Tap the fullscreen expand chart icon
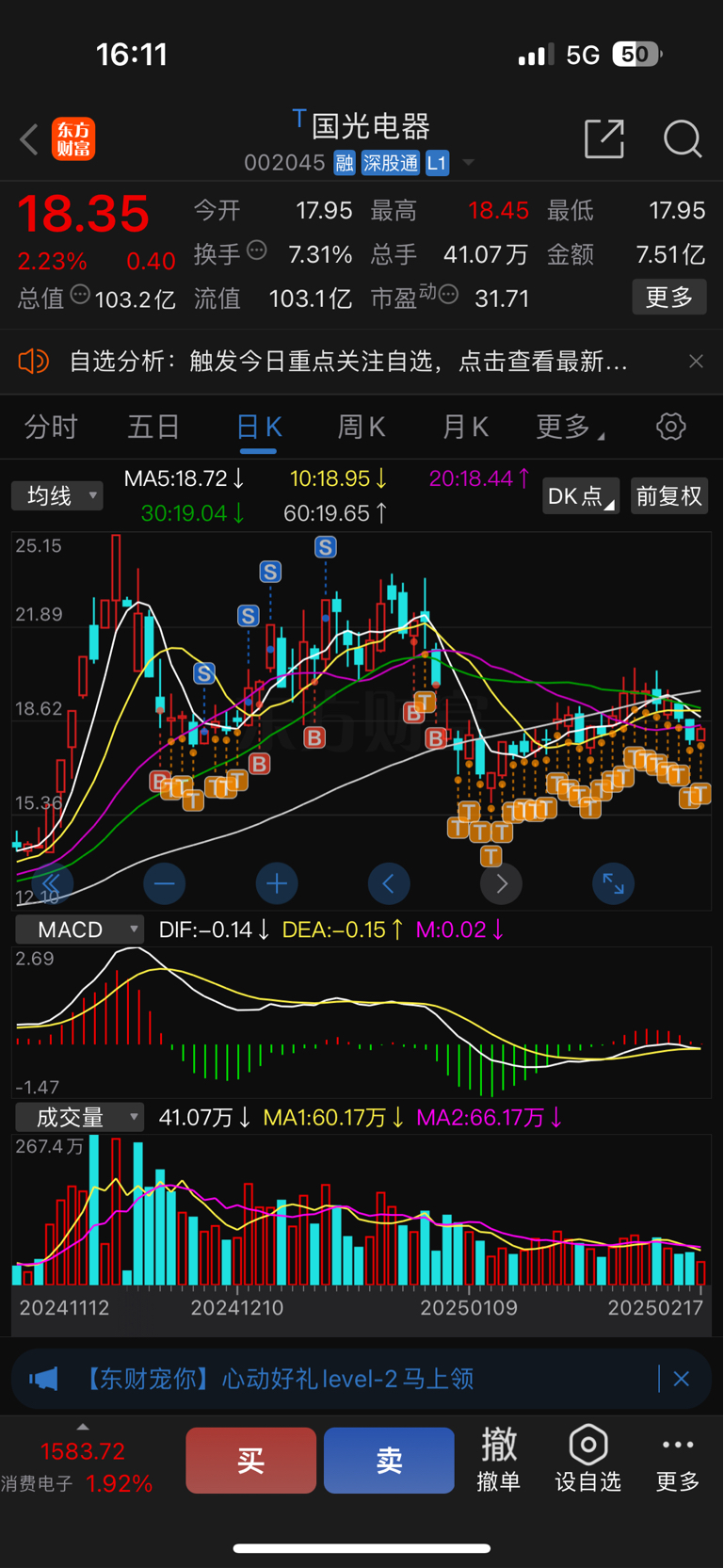The width and height of the screenshot is (724, 1568). click(613, 883)
